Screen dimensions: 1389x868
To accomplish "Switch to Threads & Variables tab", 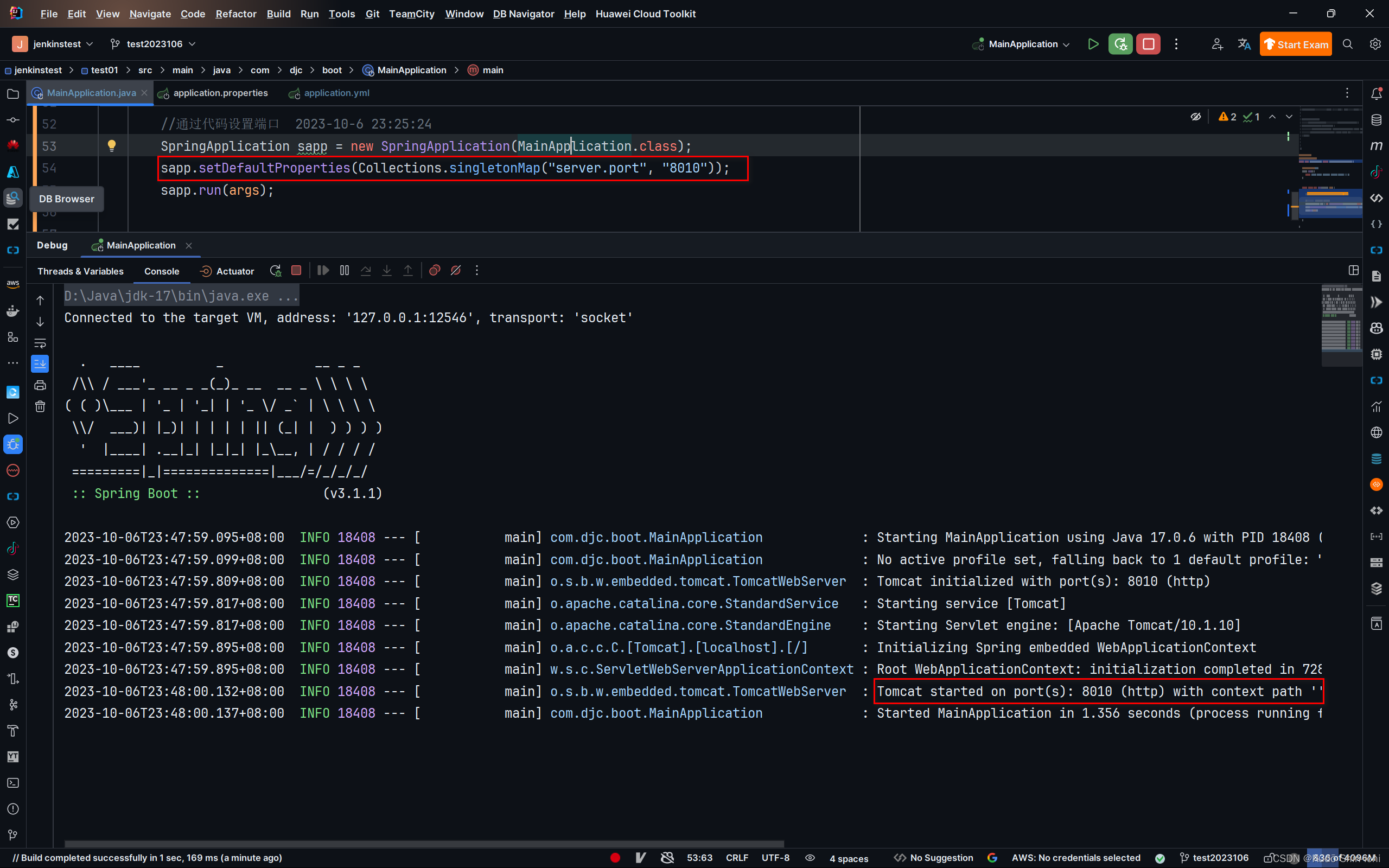I will point(80,271).
